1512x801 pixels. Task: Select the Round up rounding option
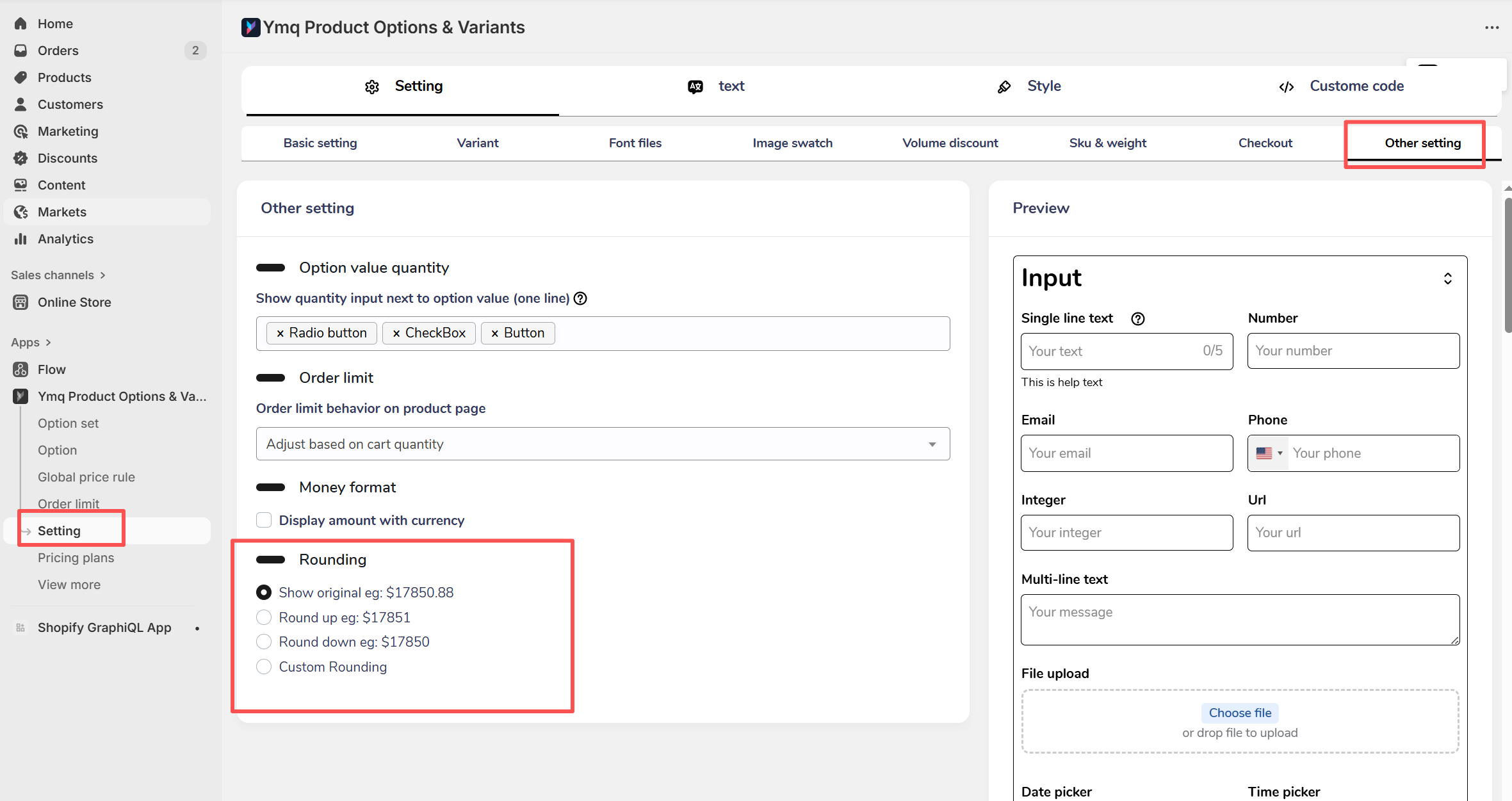pyautogui.click(x=264, y=617)
